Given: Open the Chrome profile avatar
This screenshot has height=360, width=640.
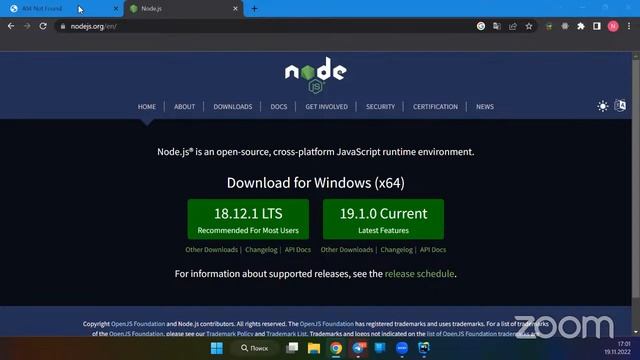Looking at the screenshot, I should click(x=613, y=26).
